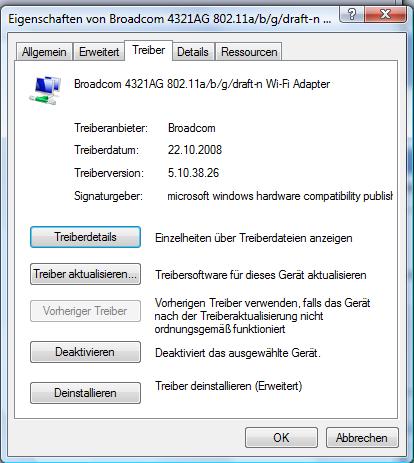Click the help question mark button
Image resolution: width=414 pixels, height=463 pixels.
352,15
